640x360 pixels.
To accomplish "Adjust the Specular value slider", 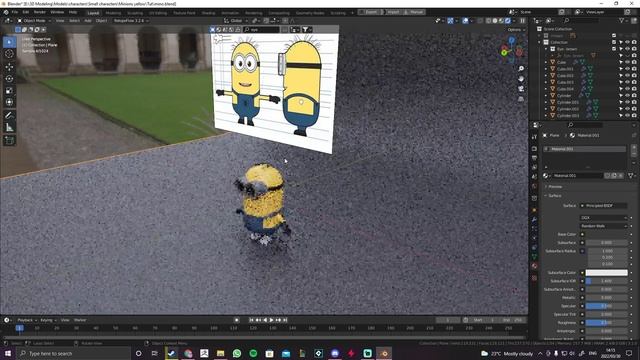I will [x=607, y=306].
